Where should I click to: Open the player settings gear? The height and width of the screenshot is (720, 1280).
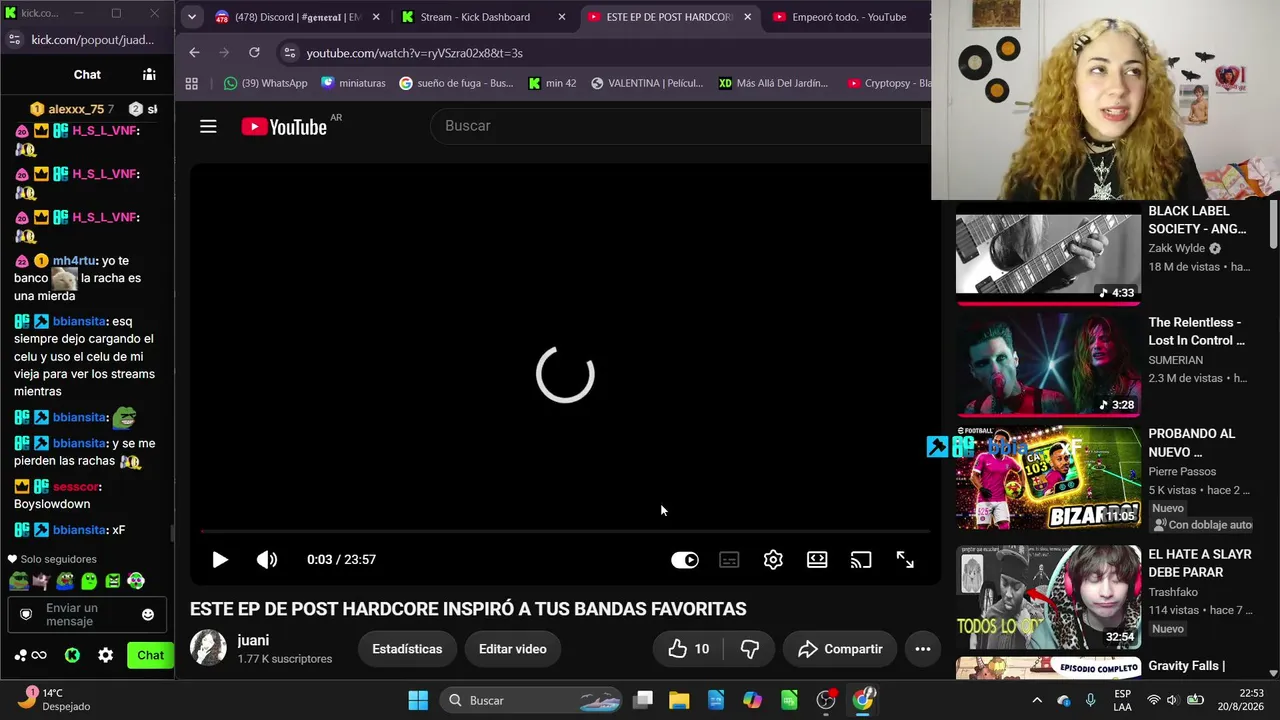[x=773, y=560]
